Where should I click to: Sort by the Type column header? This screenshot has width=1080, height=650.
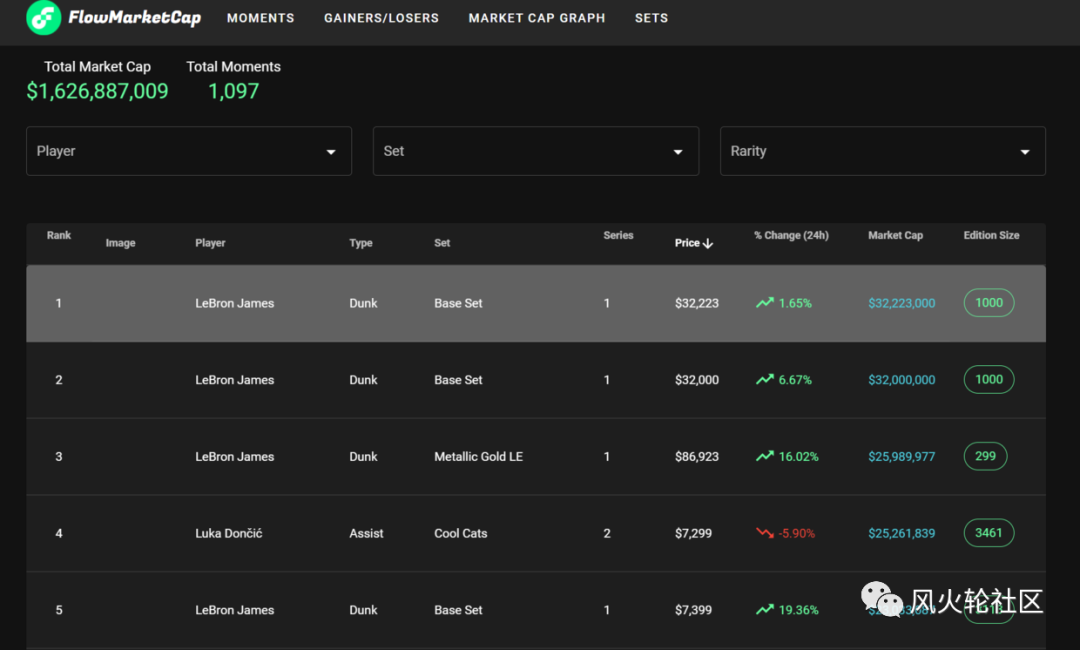361,243
